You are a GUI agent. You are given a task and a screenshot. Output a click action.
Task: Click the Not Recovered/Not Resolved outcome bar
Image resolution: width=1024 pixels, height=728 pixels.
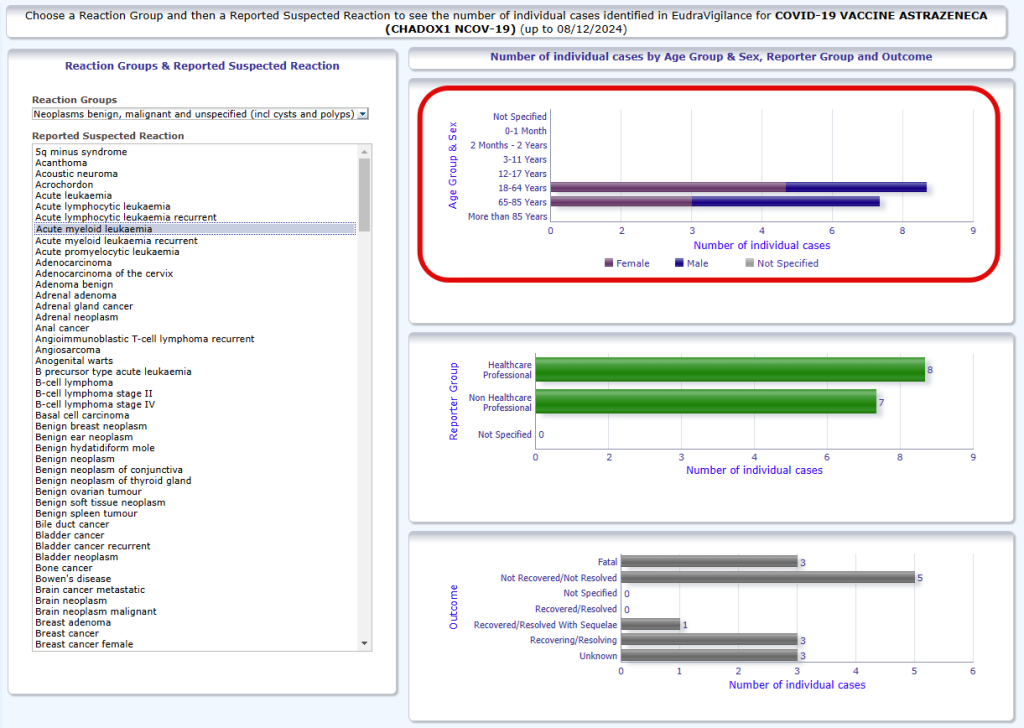pos(768,577)
